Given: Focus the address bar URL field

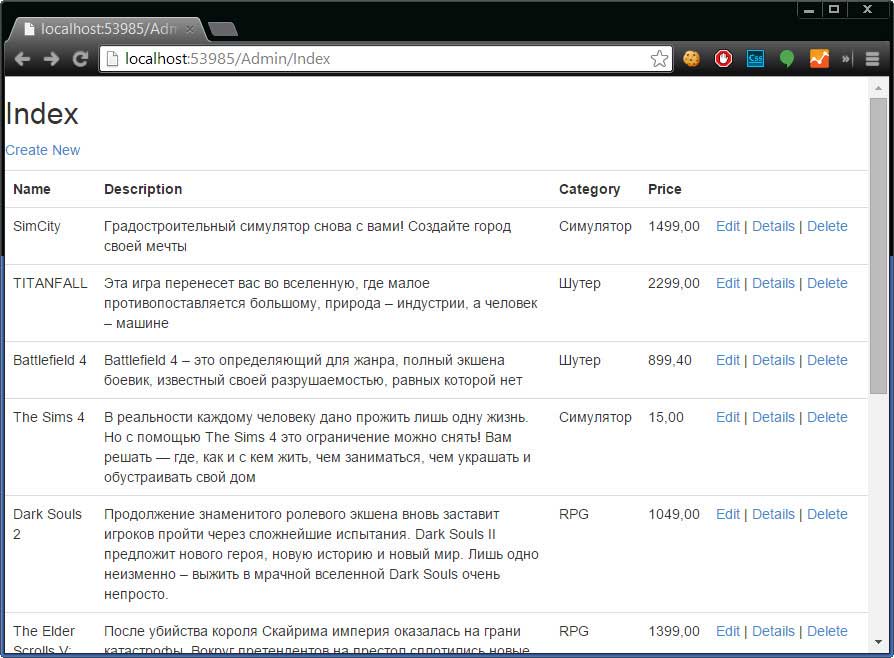Looking at the screenshot, I should tap(385, 59).
